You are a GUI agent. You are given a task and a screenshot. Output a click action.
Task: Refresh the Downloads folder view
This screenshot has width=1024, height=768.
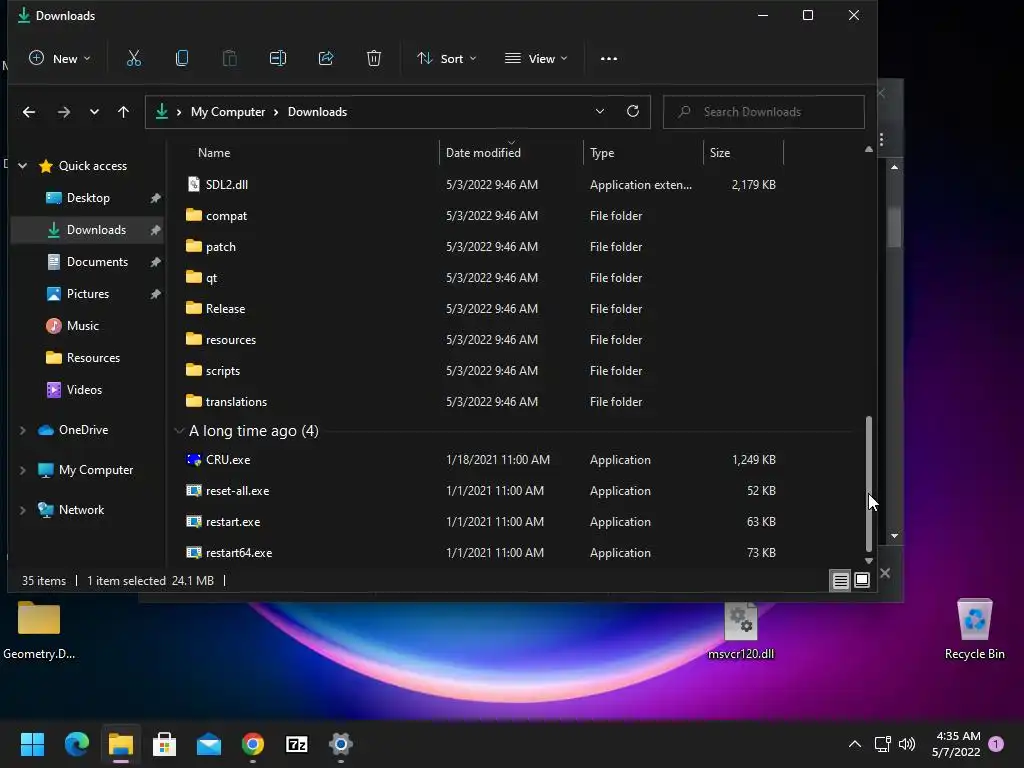tap(633, 112)
